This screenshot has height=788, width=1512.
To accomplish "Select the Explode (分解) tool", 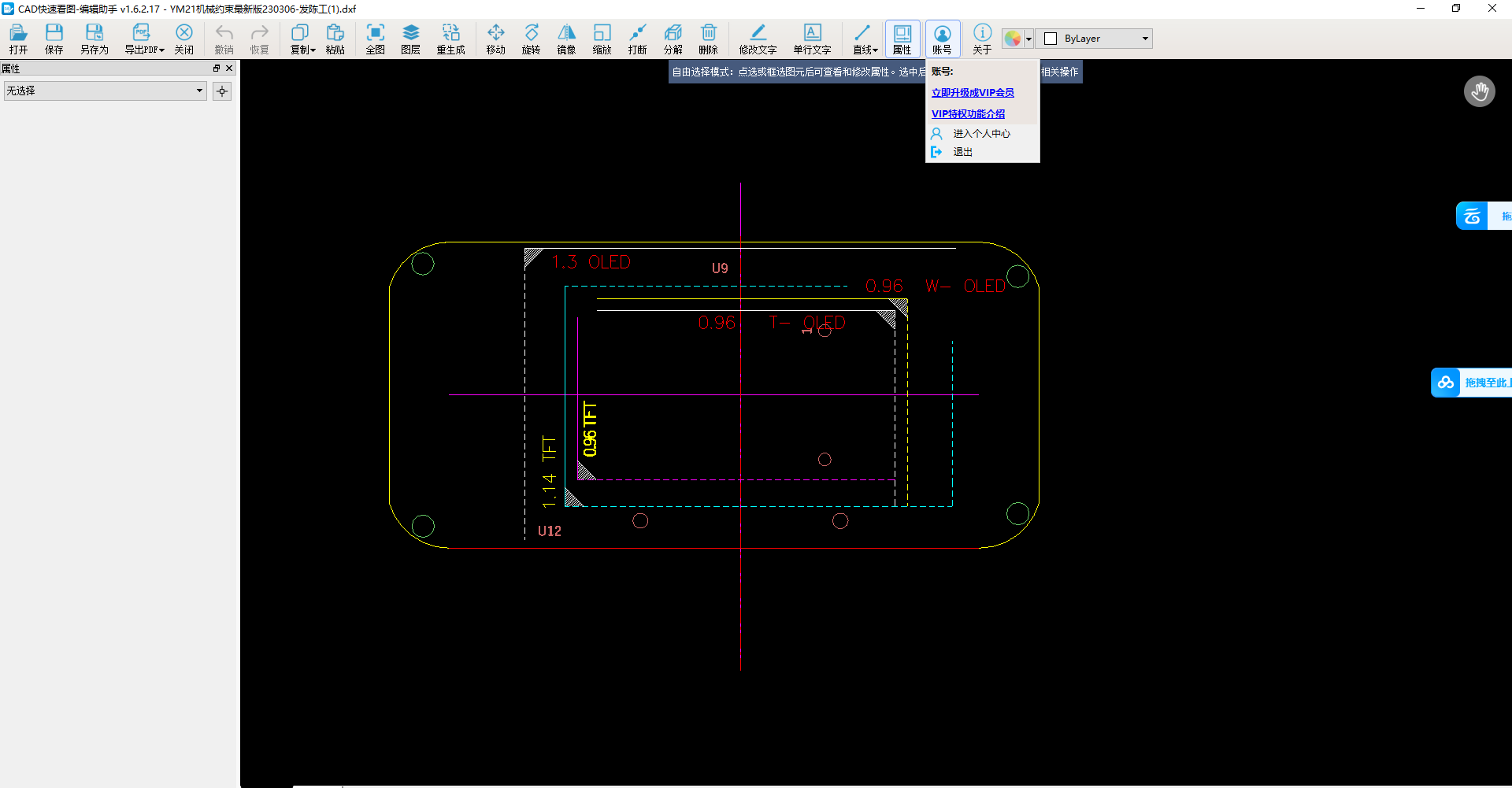I will click(x=673, y=38).
